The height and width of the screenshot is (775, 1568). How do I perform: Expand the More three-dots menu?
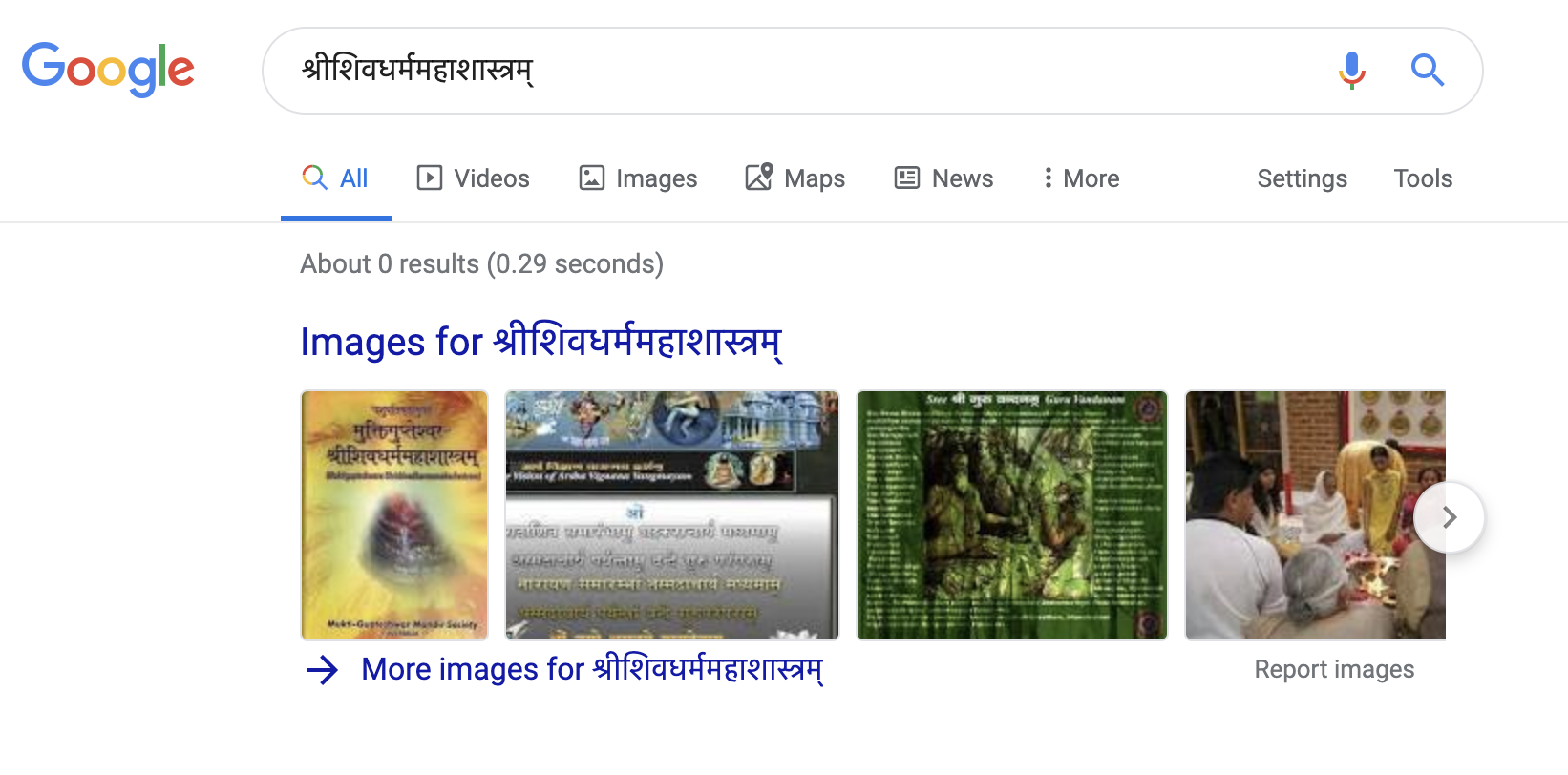point(1081,178)
